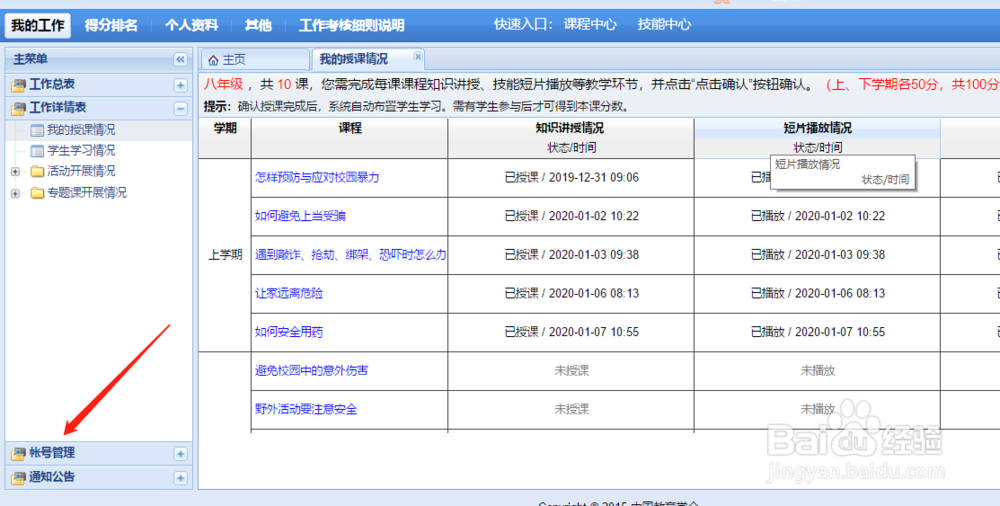Click the 活动开展情况 folder icon
This screenshot has width=1000, height=506.
click(38, 172)
